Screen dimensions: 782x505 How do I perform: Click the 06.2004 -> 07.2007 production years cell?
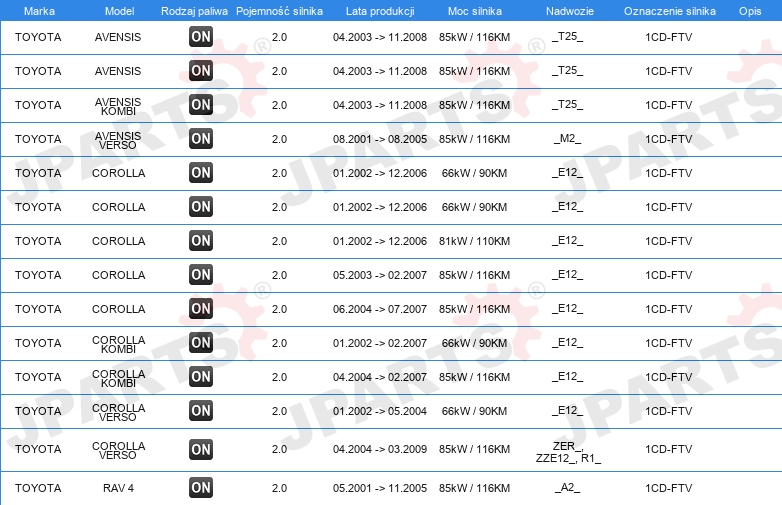380,309
